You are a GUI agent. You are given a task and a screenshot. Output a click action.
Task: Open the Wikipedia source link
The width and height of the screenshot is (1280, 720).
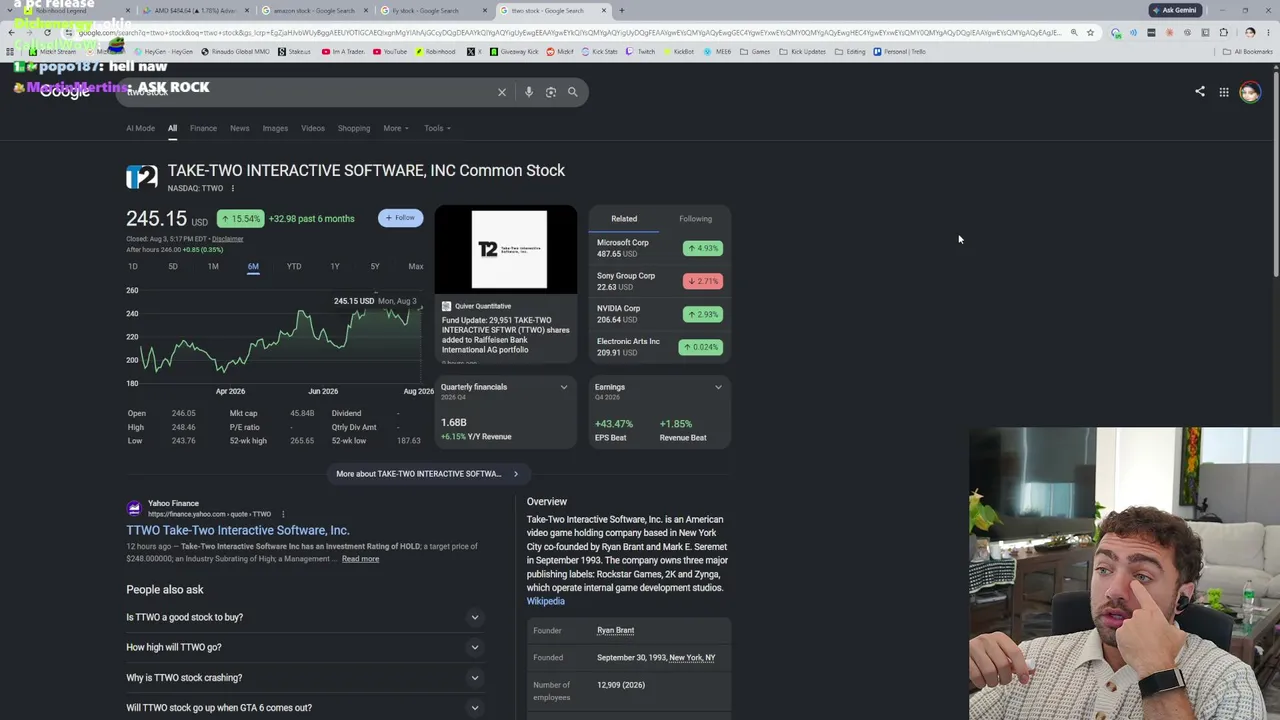pyautogui.click(x=546, y=602)
